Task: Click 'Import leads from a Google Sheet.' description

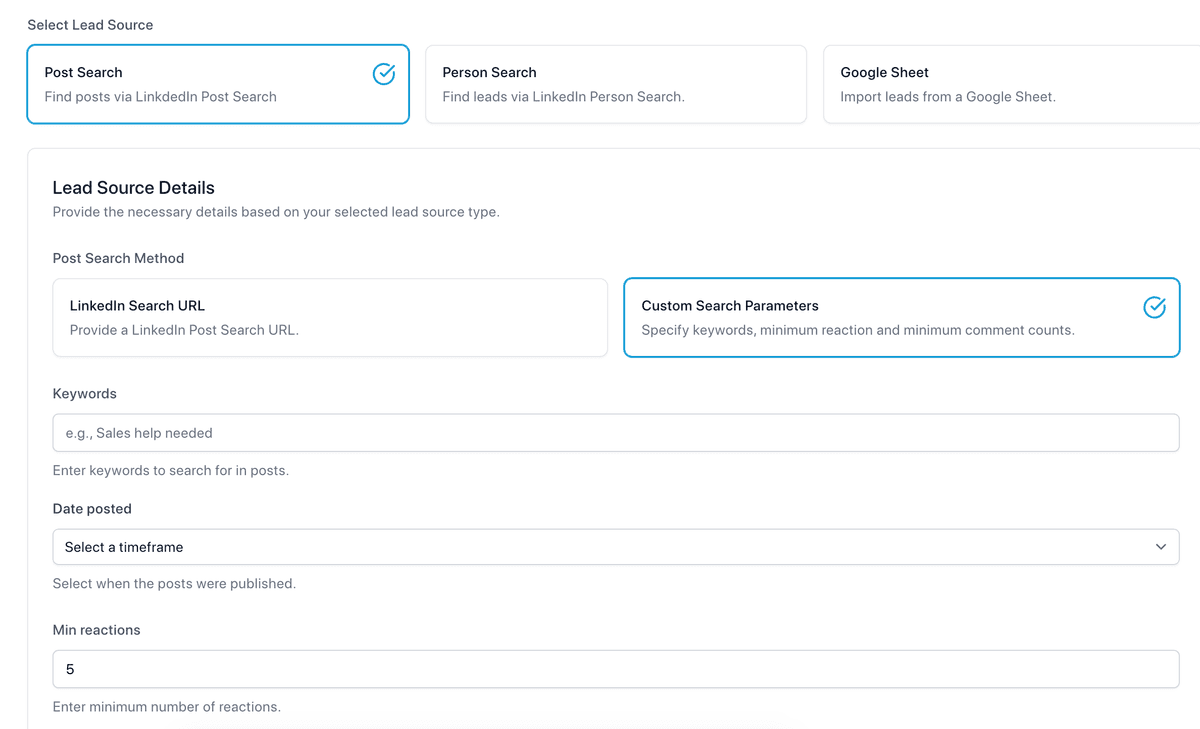Action: pyautogui.click(x=948, y=97)
